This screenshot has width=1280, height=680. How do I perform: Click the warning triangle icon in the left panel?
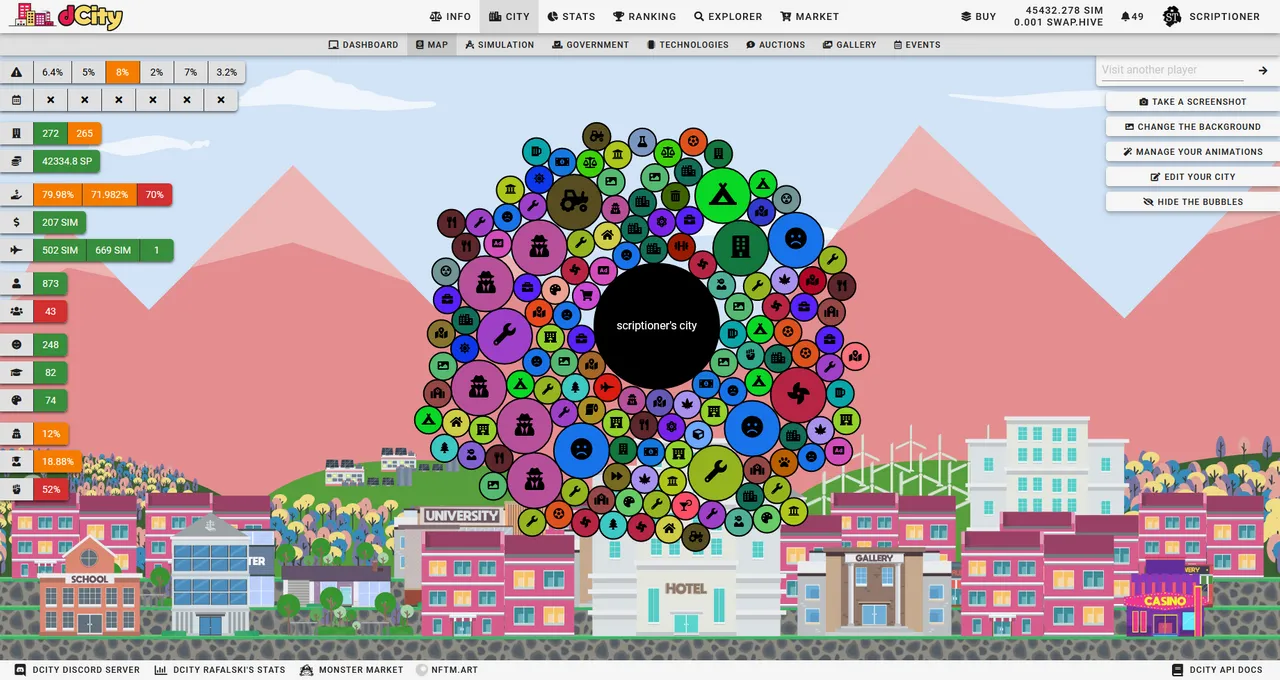(x=17, y=72)
